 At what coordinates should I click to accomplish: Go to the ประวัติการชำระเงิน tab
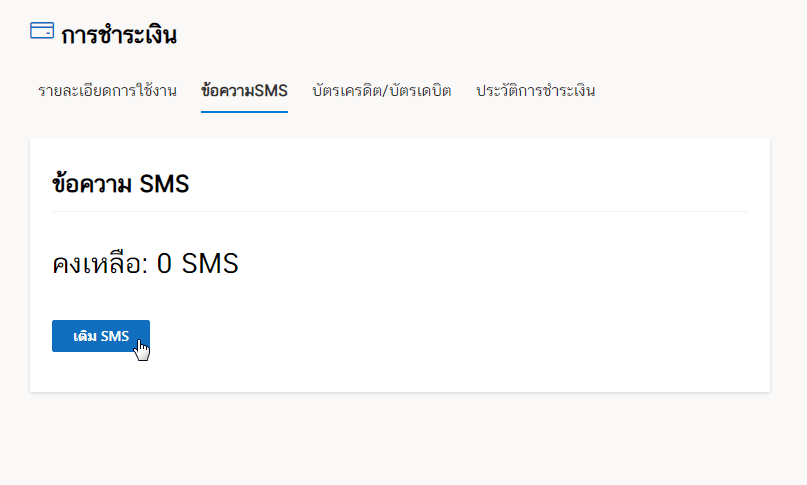[535, 91]
